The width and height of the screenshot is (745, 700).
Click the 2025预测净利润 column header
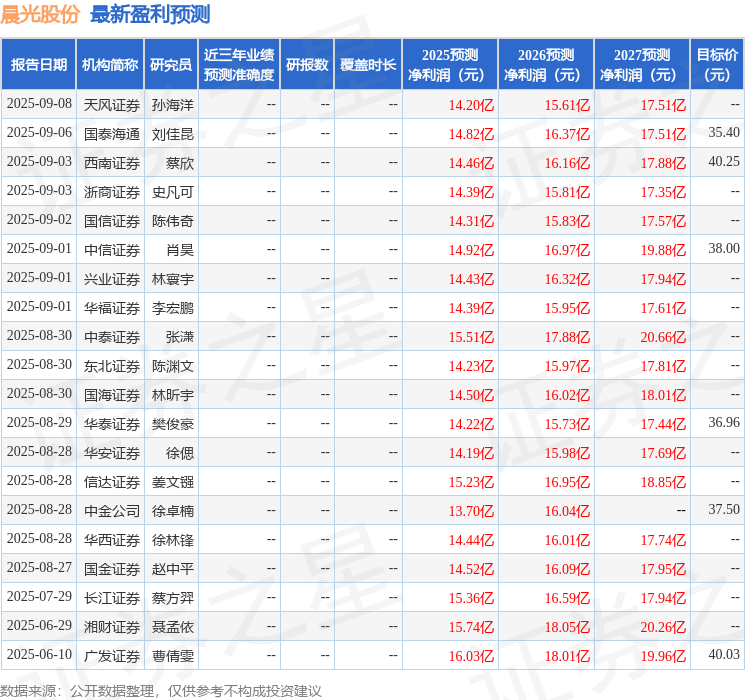coord(450,65)
